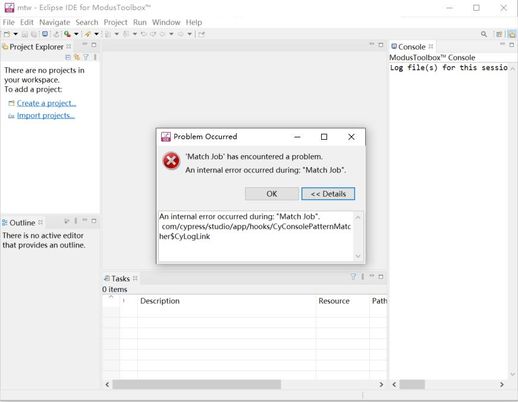Viewport: 518px width, 402px height.
Task: Maximize the Problem Occurred dialog
Action: 324,137
